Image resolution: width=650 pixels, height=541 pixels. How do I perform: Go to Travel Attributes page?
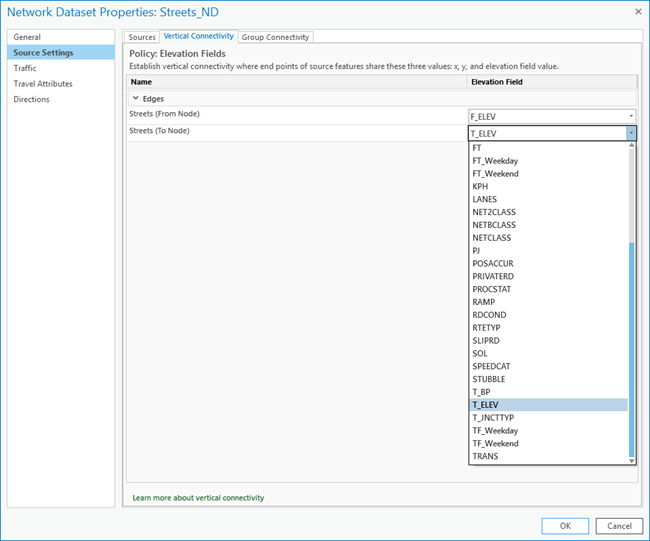tap(43, 84)
